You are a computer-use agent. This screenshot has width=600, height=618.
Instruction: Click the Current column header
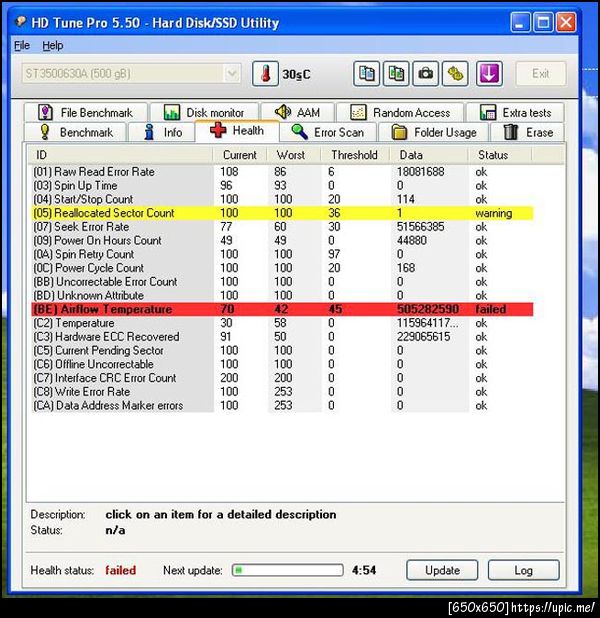tap(240, 155)
